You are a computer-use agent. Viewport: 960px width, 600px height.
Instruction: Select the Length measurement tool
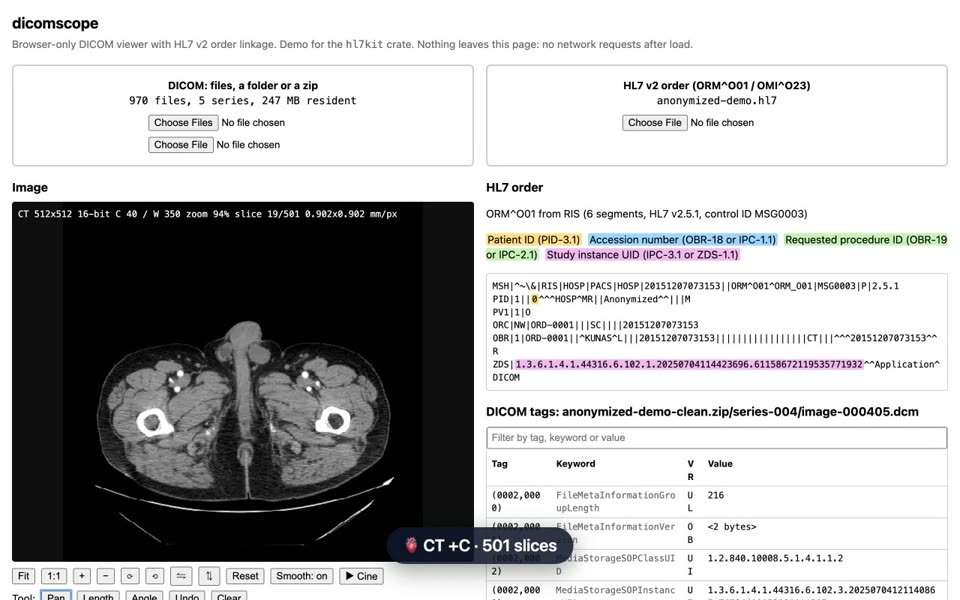tap(98, 596)
